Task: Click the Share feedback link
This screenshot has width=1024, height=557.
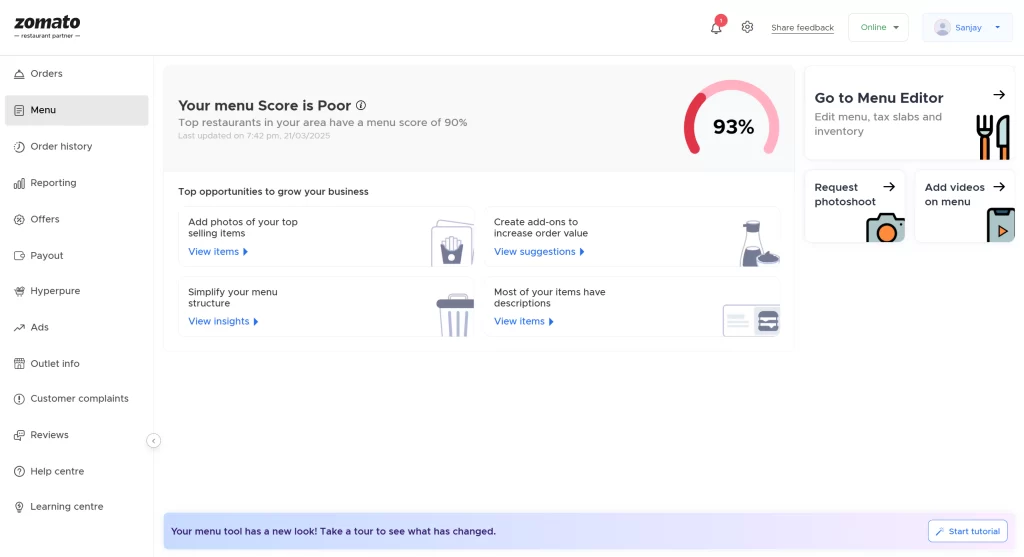Action: (802, 28)
